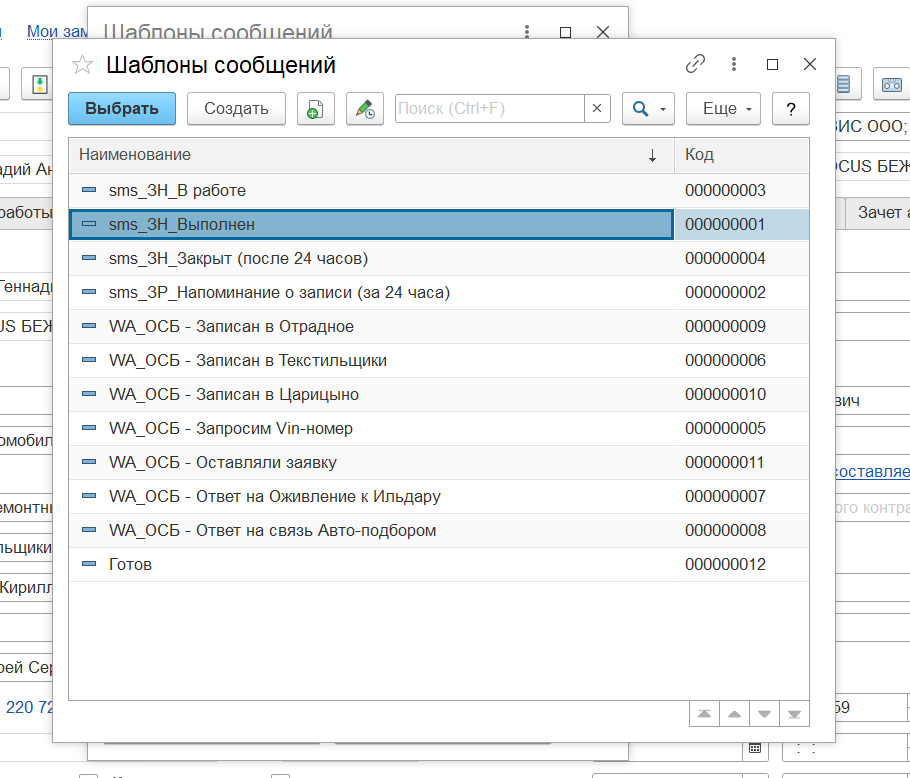Click into the Поиск search field
910x778 pixels.
click(x=488, y=109)
